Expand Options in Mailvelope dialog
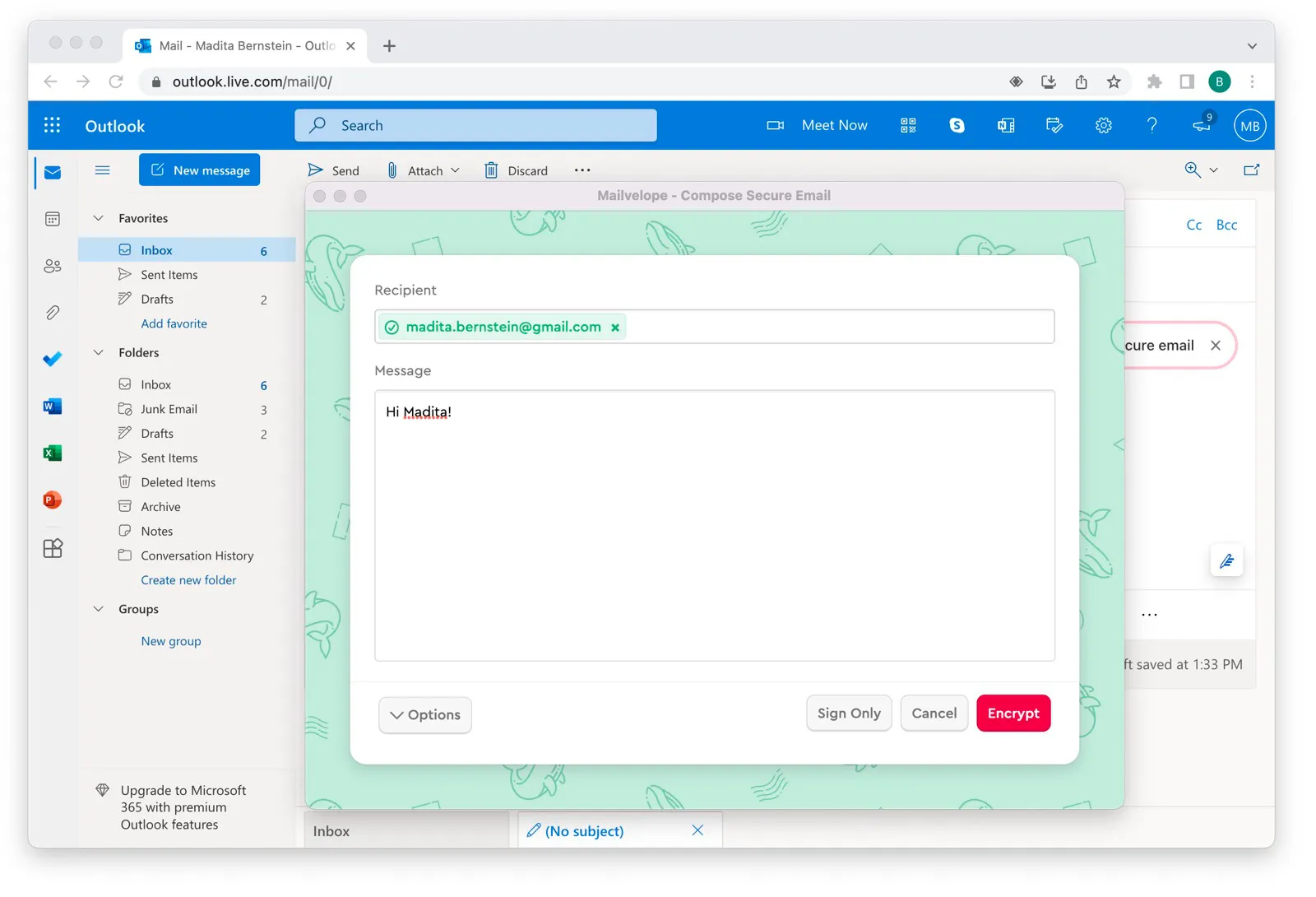Screen dimensions: 1316x897 coord(424,714)
